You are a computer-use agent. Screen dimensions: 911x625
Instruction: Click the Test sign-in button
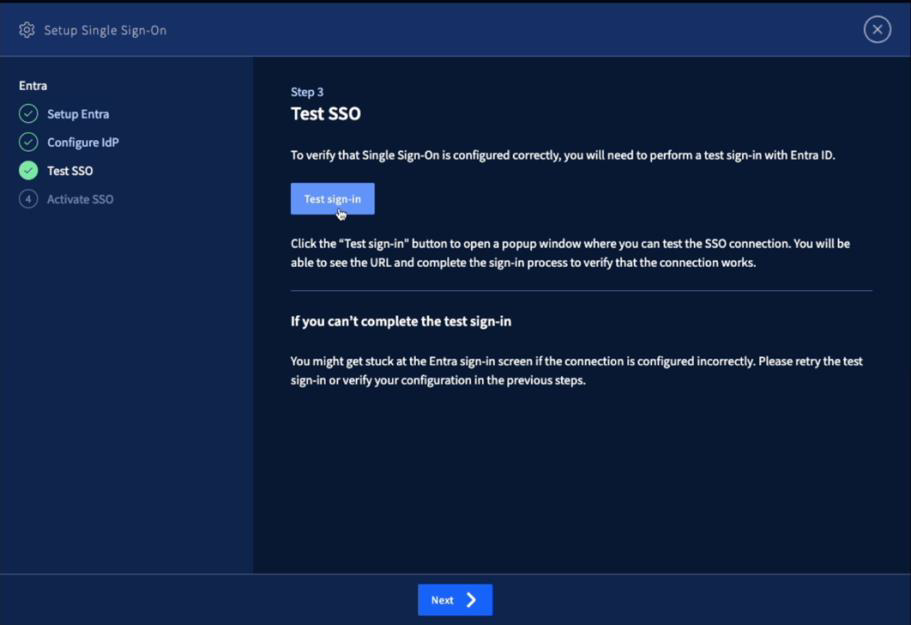coord(332,199)
